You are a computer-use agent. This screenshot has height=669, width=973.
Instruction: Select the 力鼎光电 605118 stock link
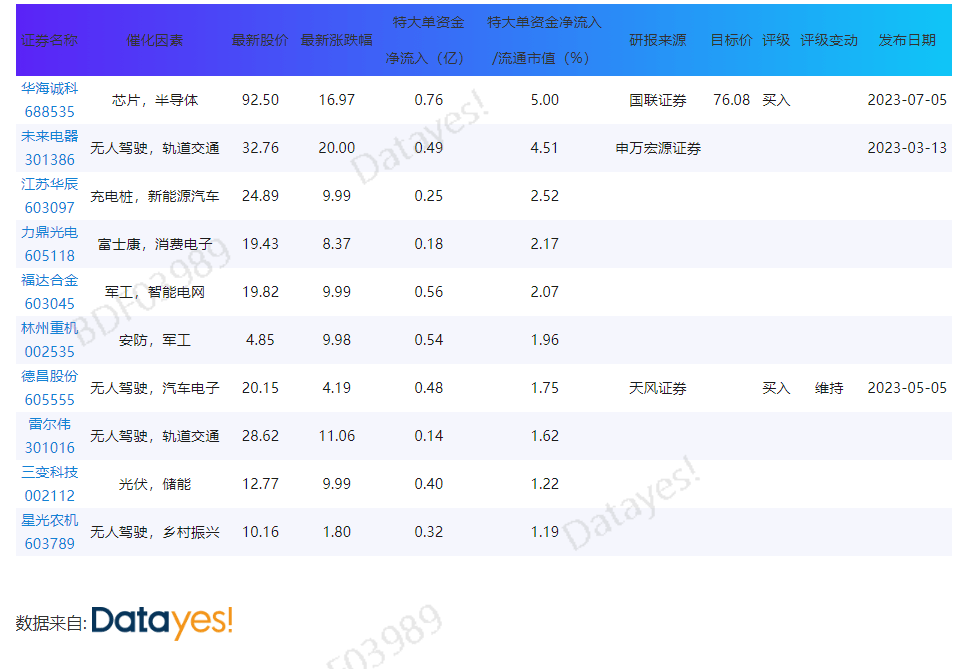point(49,244)
